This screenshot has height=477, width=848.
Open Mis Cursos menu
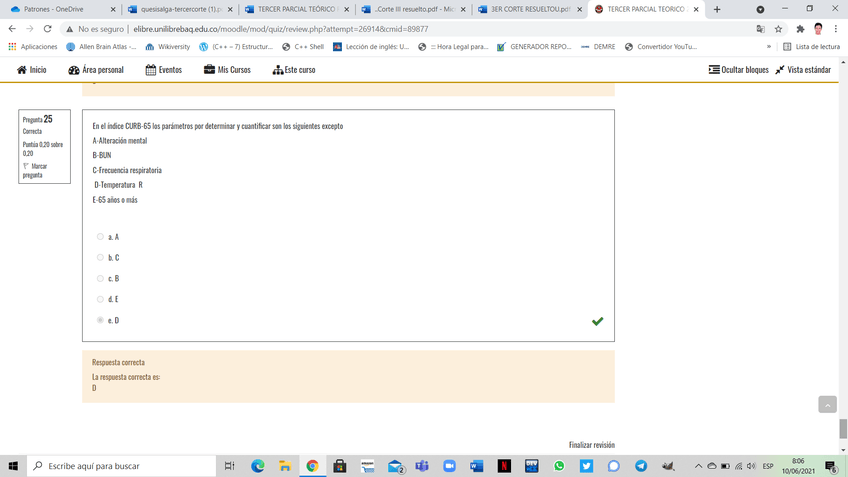point(227,70)
